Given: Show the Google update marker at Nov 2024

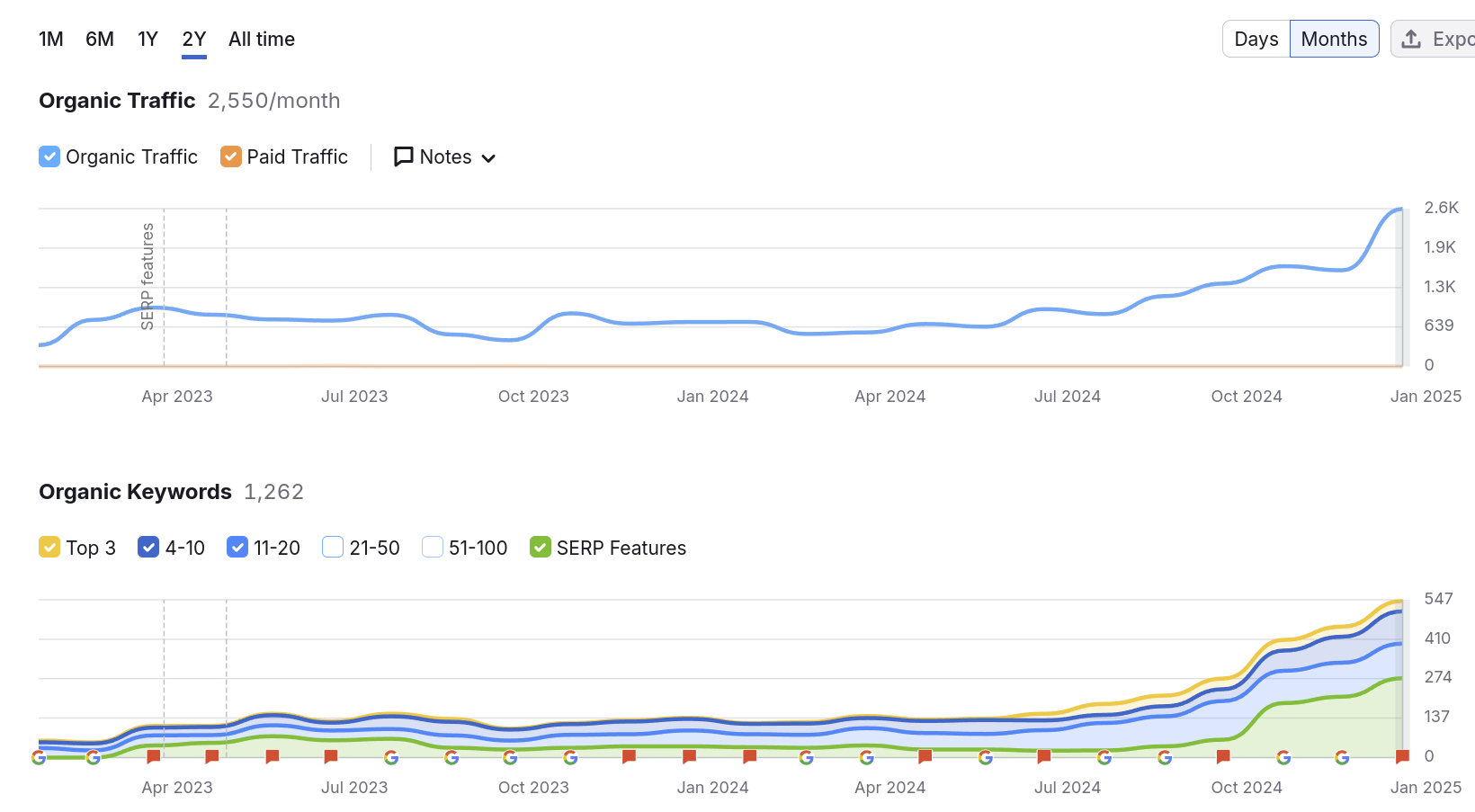Looking at the screenshot, I should click(x=1283, y=757).
